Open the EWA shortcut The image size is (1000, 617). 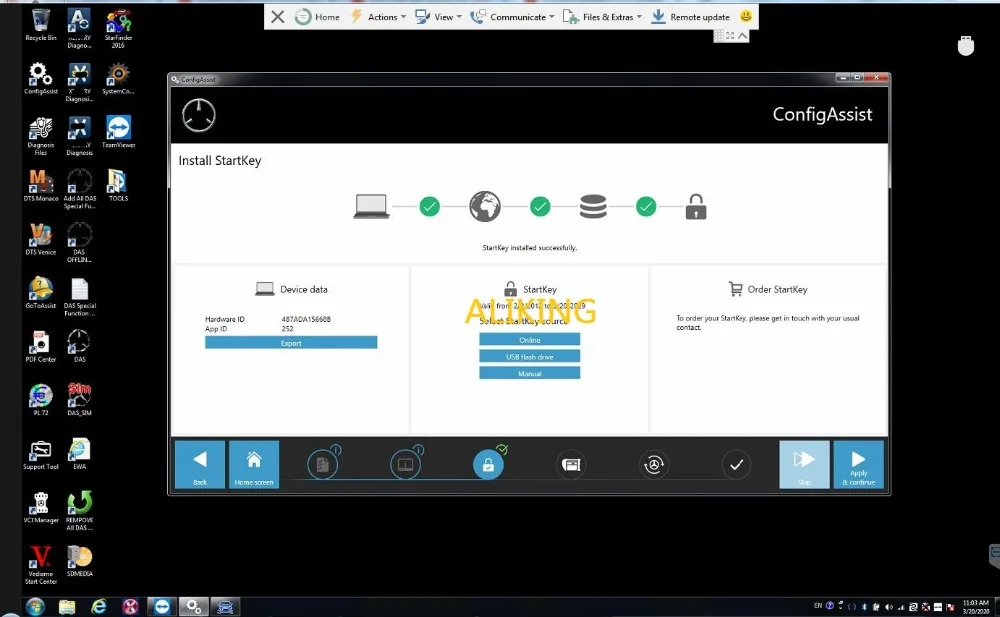point(80,454)
